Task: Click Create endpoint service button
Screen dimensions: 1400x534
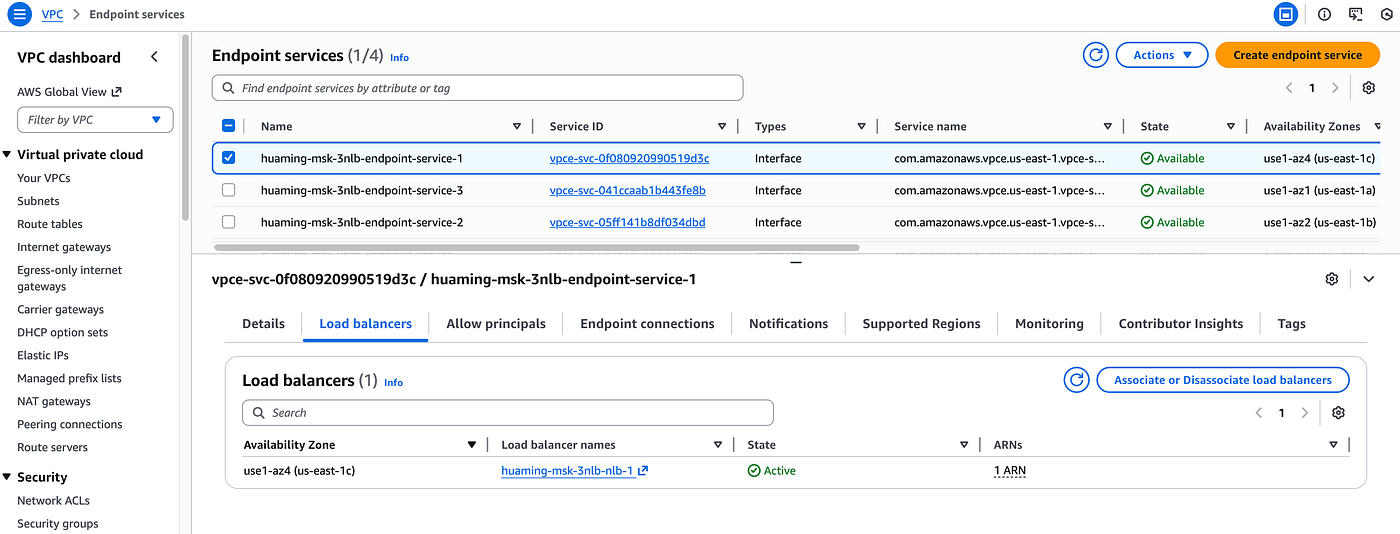Action: coord(1297,55)
